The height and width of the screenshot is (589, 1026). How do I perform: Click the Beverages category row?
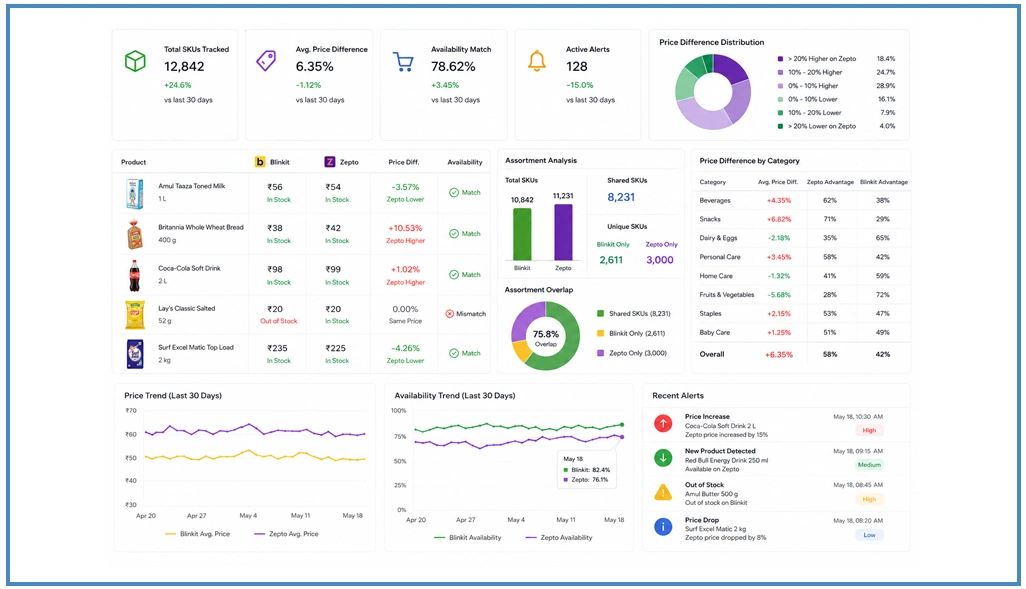pyautogui.click(x=801, y=200)
